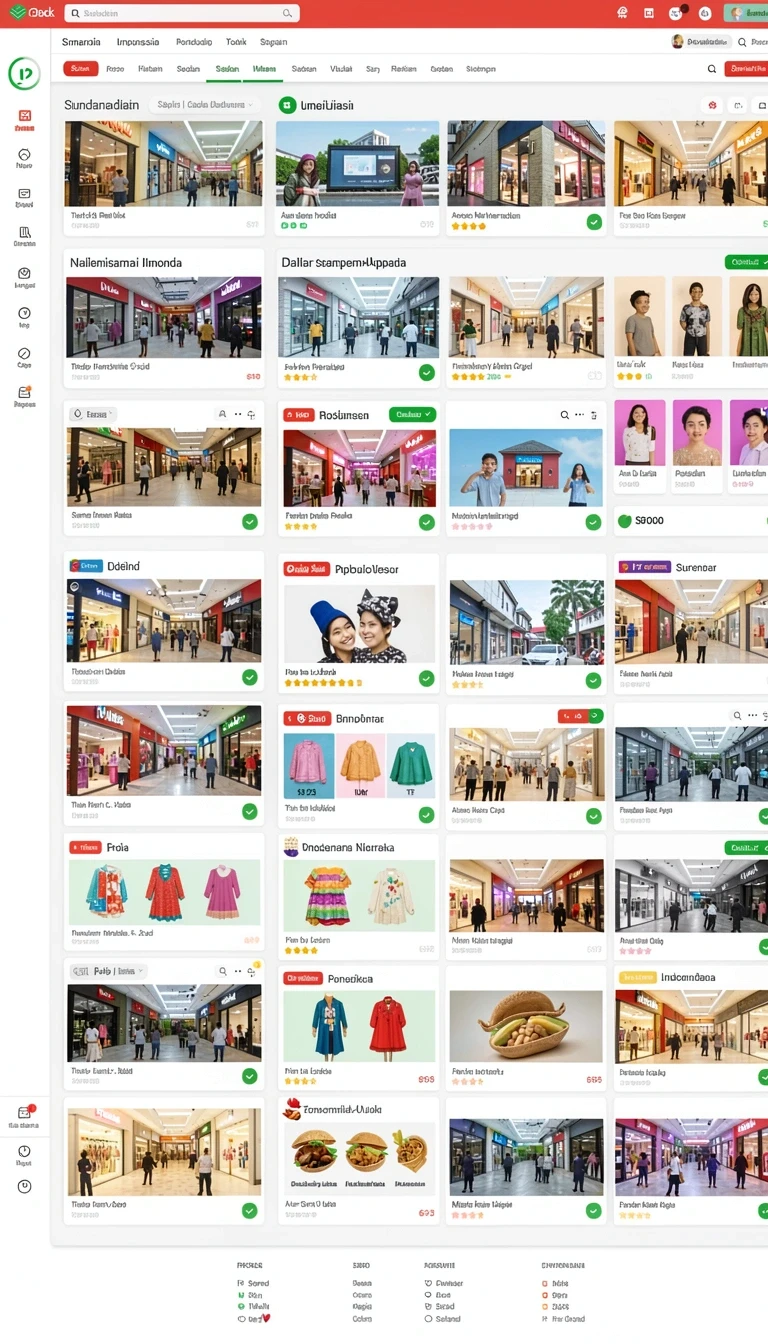Click the sidebar icon showing a slashed circle
The height and width of the screenshot is (1344, 768).
pyautogui.click(x=24, y=353)
